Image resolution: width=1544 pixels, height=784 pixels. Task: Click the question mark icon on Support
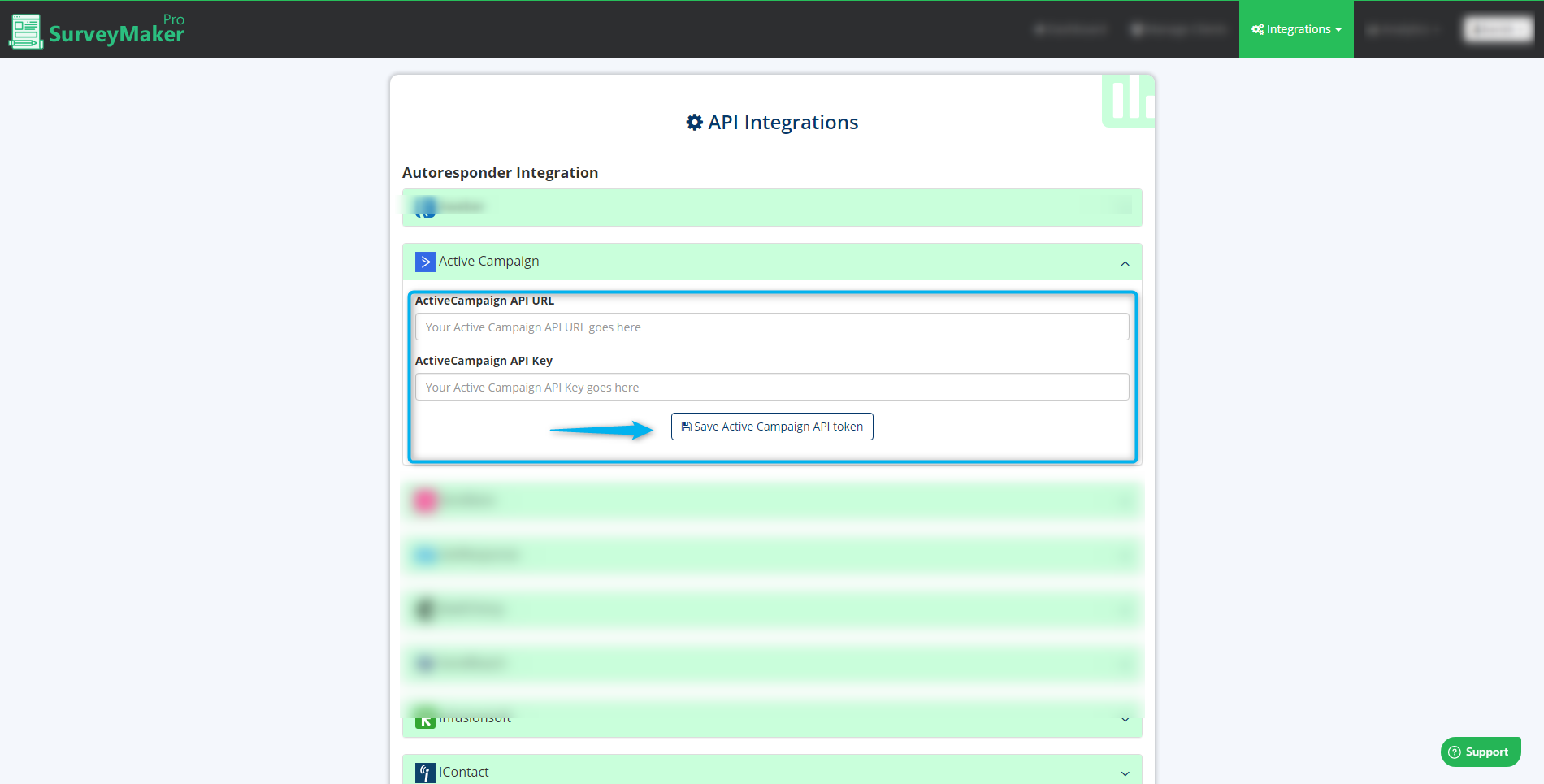pyautogui.click(x=1454, y=752)
